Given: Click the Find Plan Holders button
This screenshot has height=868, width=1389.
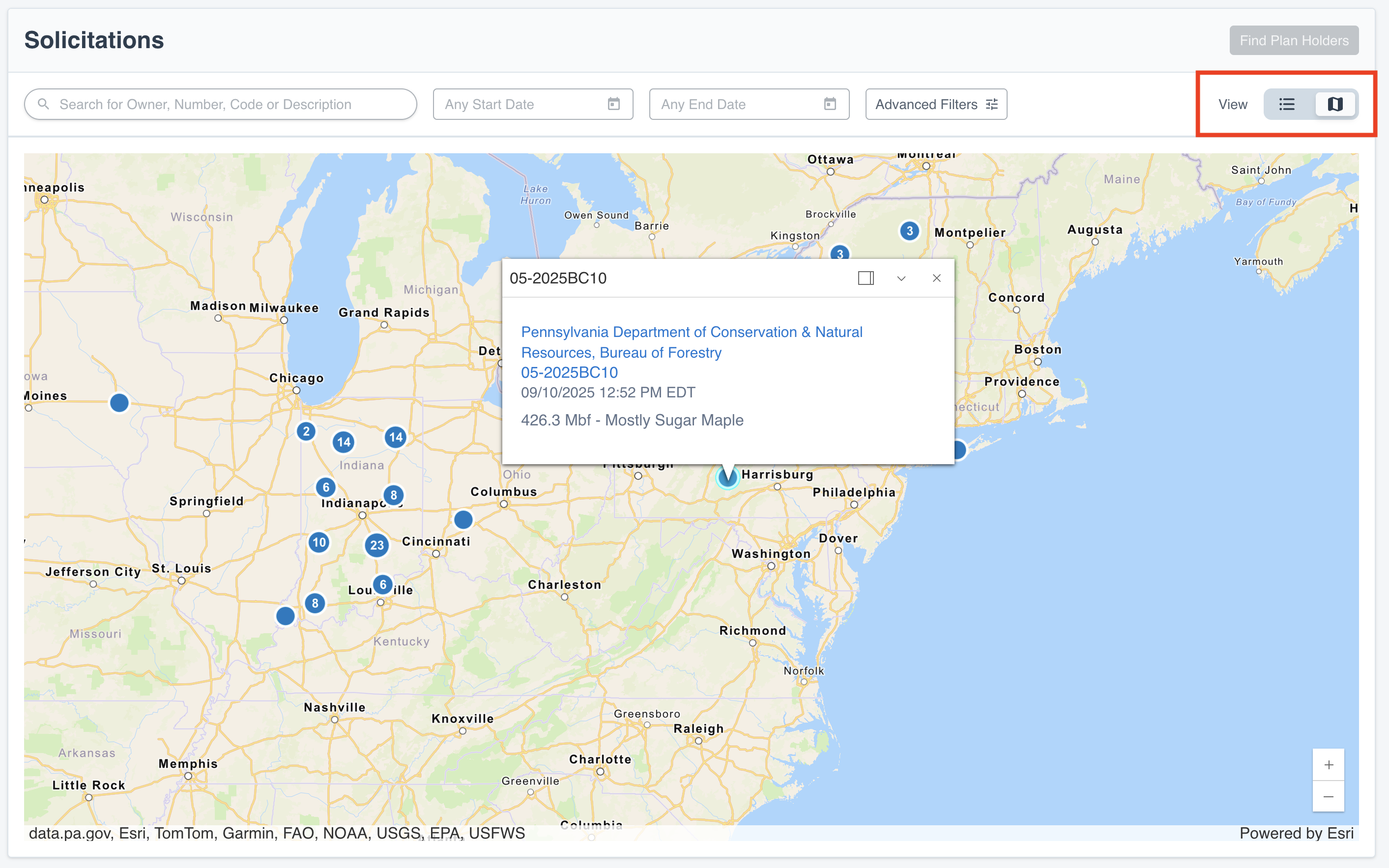Looking at the screenshot, I should click(1294, 40).
